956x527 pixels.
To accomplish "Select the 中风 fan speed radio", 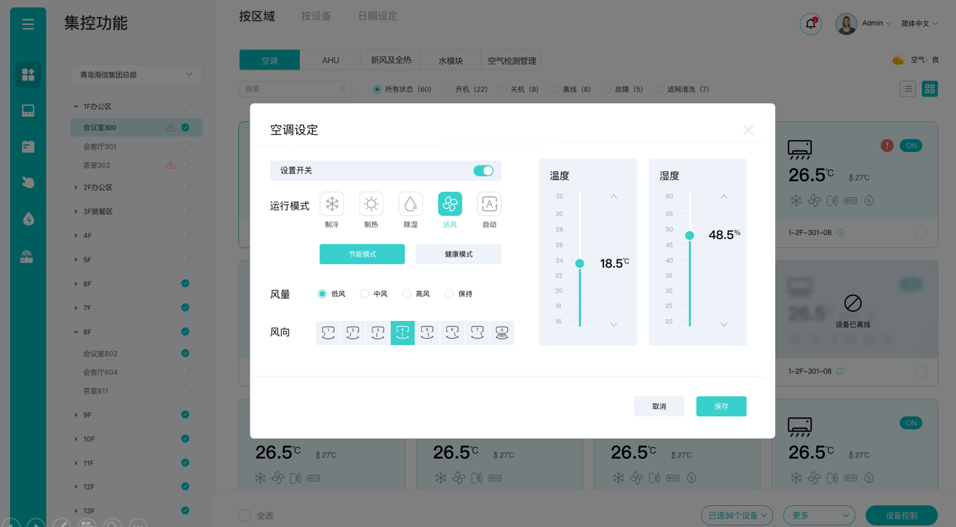I will click(x=365, y=294).
